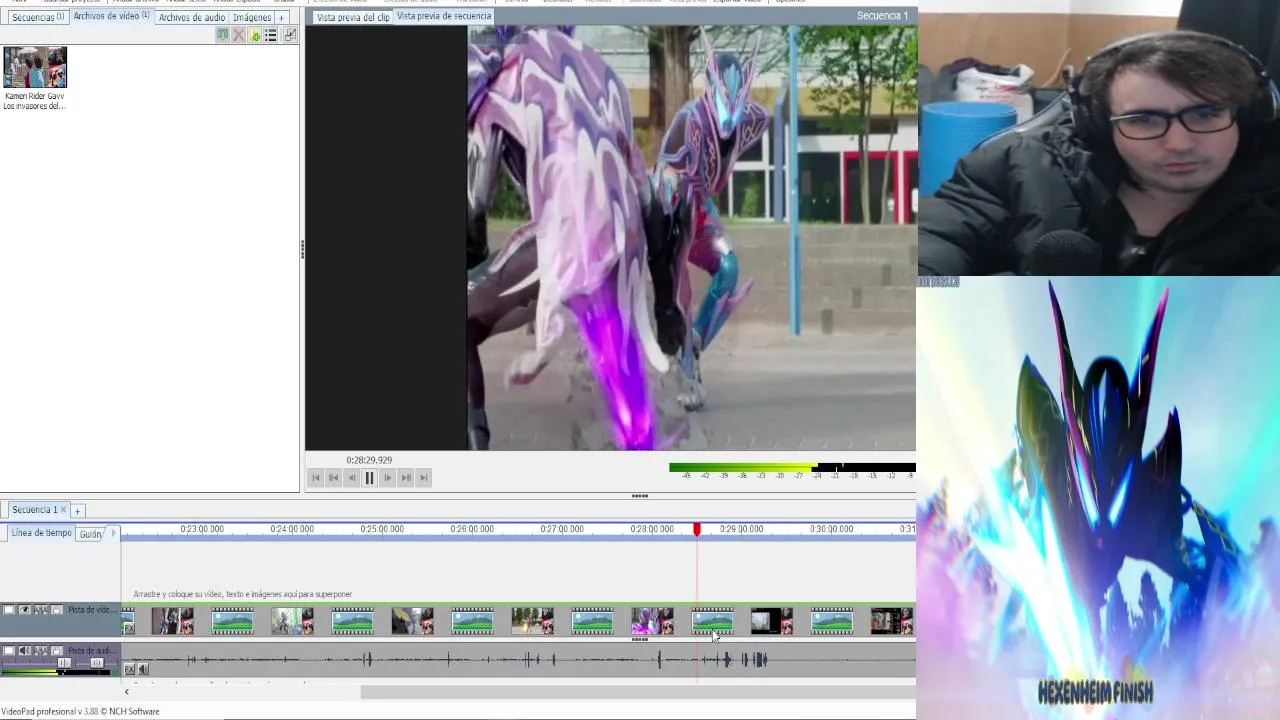Select the purple clip thumbnail near playhead
The width and height of the screenshot is (1280, 720).
[652, 622]
